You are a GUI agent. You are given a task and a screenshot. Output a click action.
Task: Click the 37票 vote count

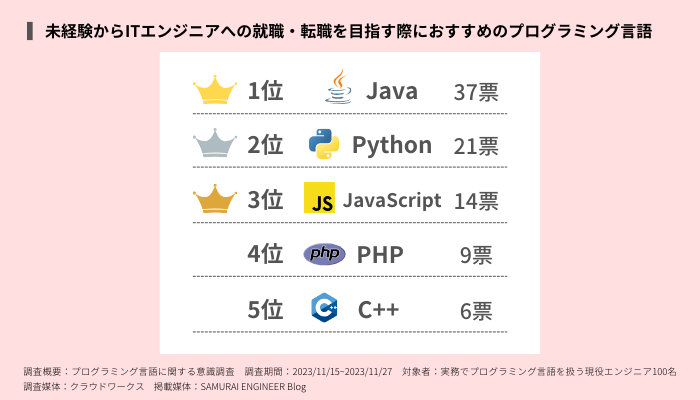pyautogui.click(x=475, y=92)
